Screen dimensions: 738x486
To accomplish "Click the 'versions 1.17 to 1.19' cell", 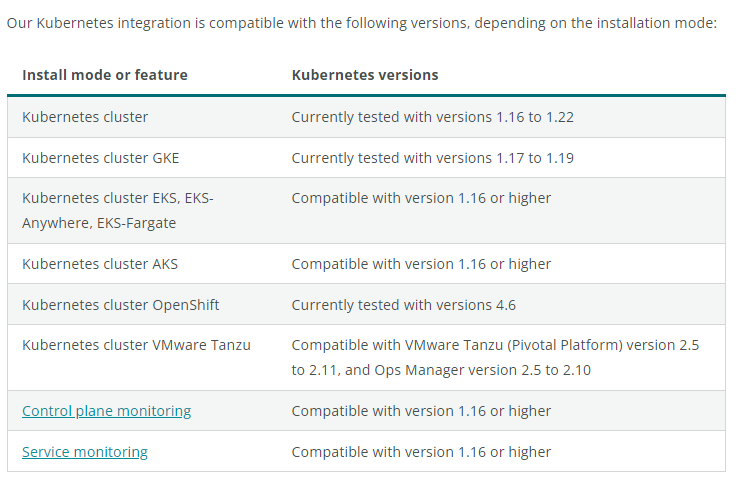I will (432, 158).
